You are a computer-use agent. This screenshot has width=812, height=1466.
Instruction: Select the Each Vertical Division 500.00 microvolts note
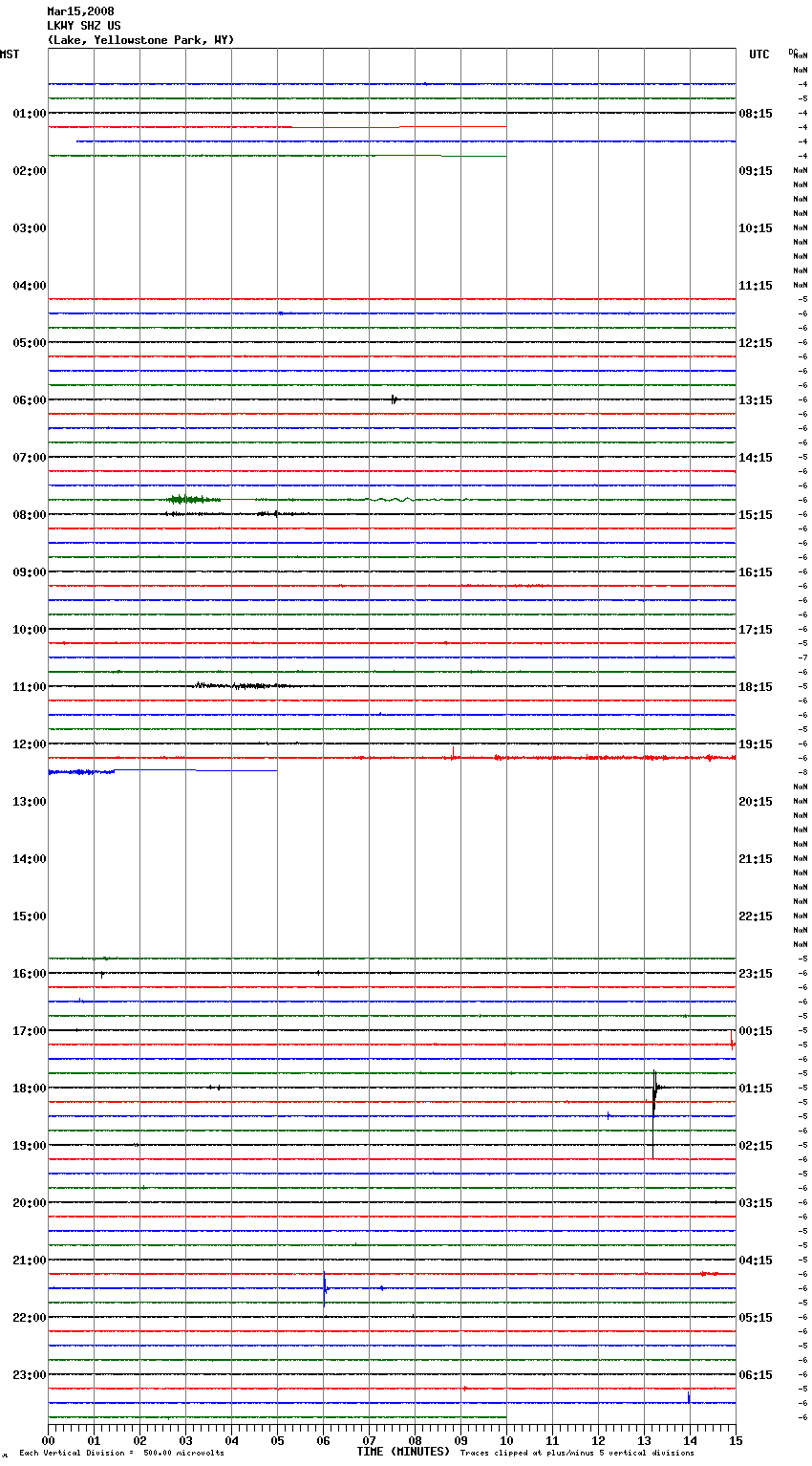click(121, 1454)
